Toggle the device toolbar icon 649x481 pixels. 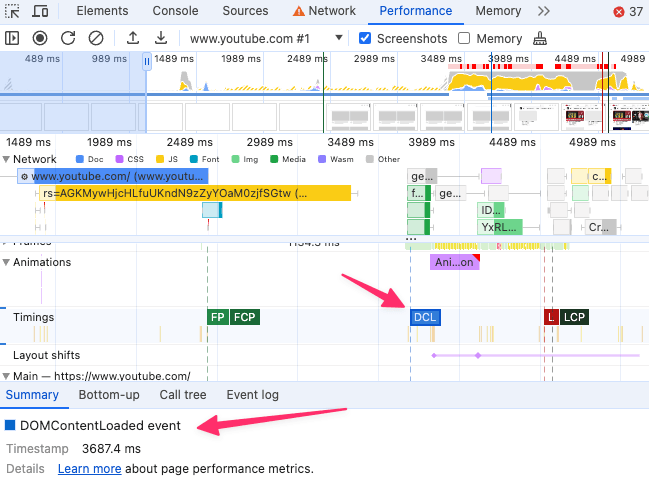[x=40, y=11]
